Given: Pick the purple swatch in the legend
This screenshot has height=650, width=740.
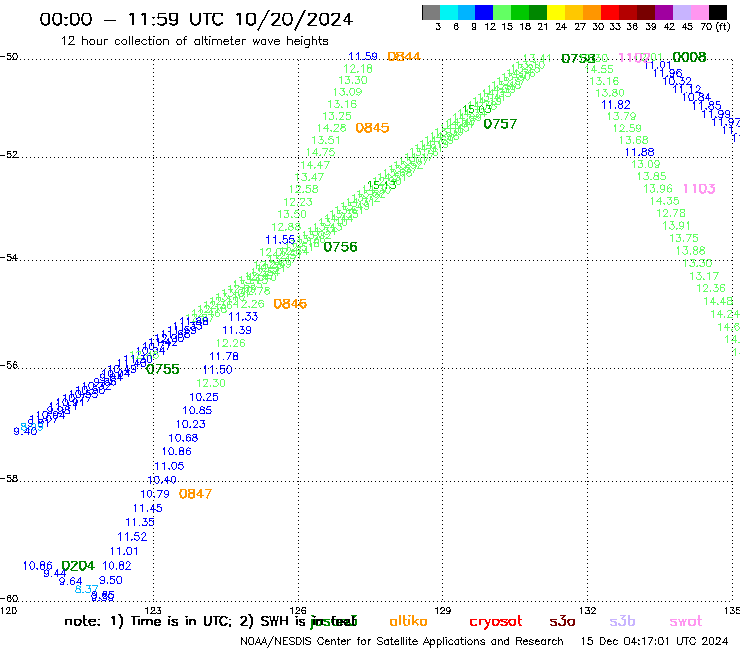Looking at the screenshot, I should [664, 12].
